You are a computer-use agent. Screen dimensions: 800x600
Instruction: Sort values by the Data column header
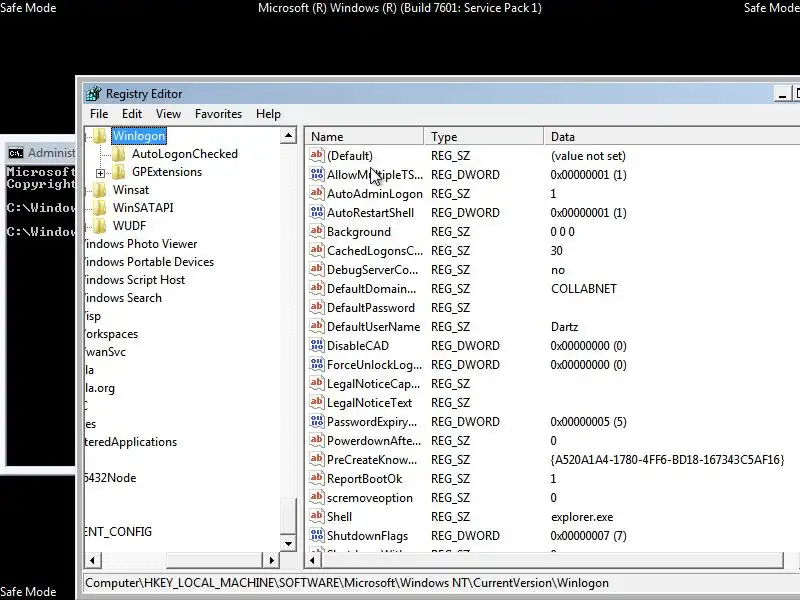pos(672,137)
